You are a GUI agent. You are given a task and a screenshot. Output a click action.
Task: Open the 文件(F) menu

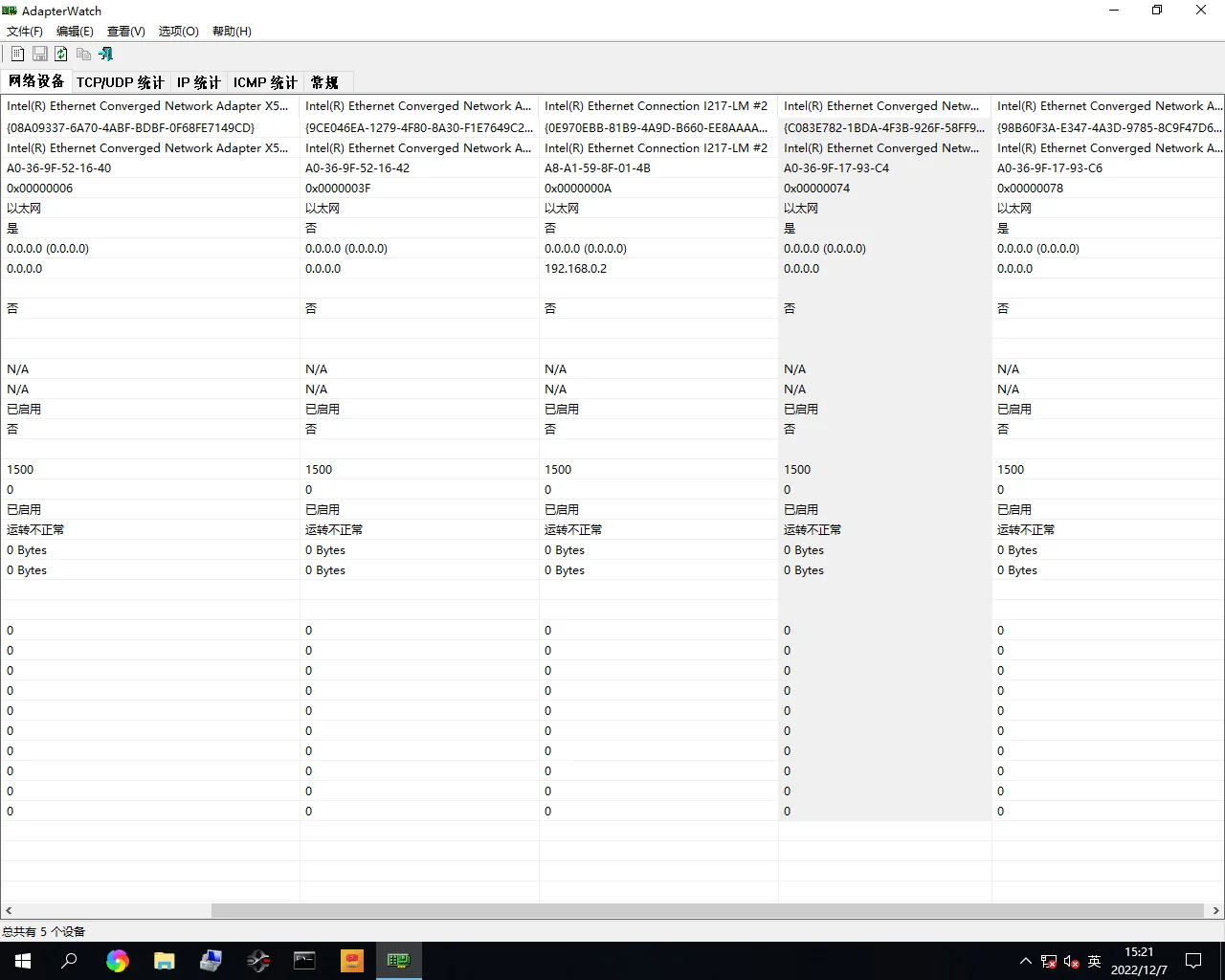[x=25, y=32]
